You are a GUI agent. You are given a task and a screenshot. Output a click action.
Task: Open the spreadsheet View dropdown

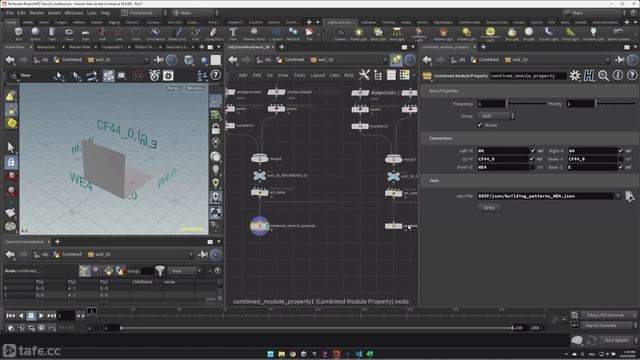(185, 271)
